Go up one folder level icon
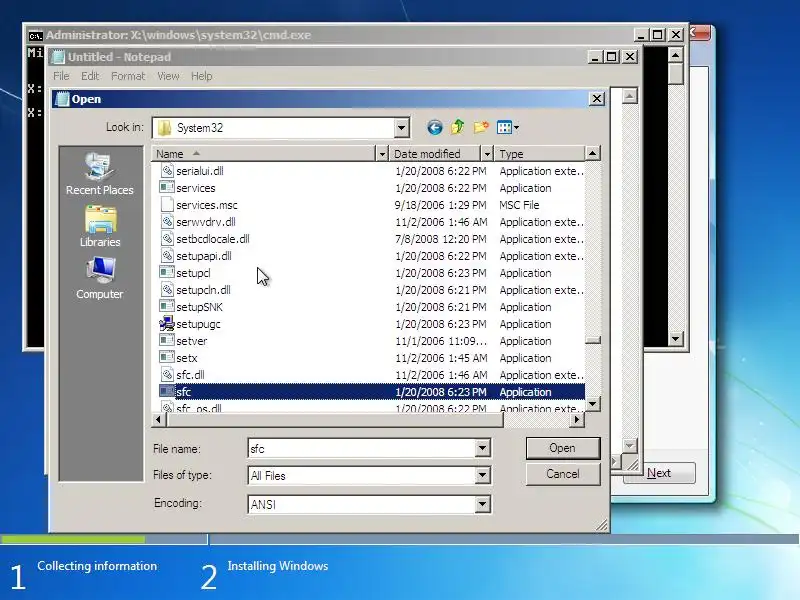The width and height of the screenshot is (800, 600). pyautogui.click(x=458, y=127)
